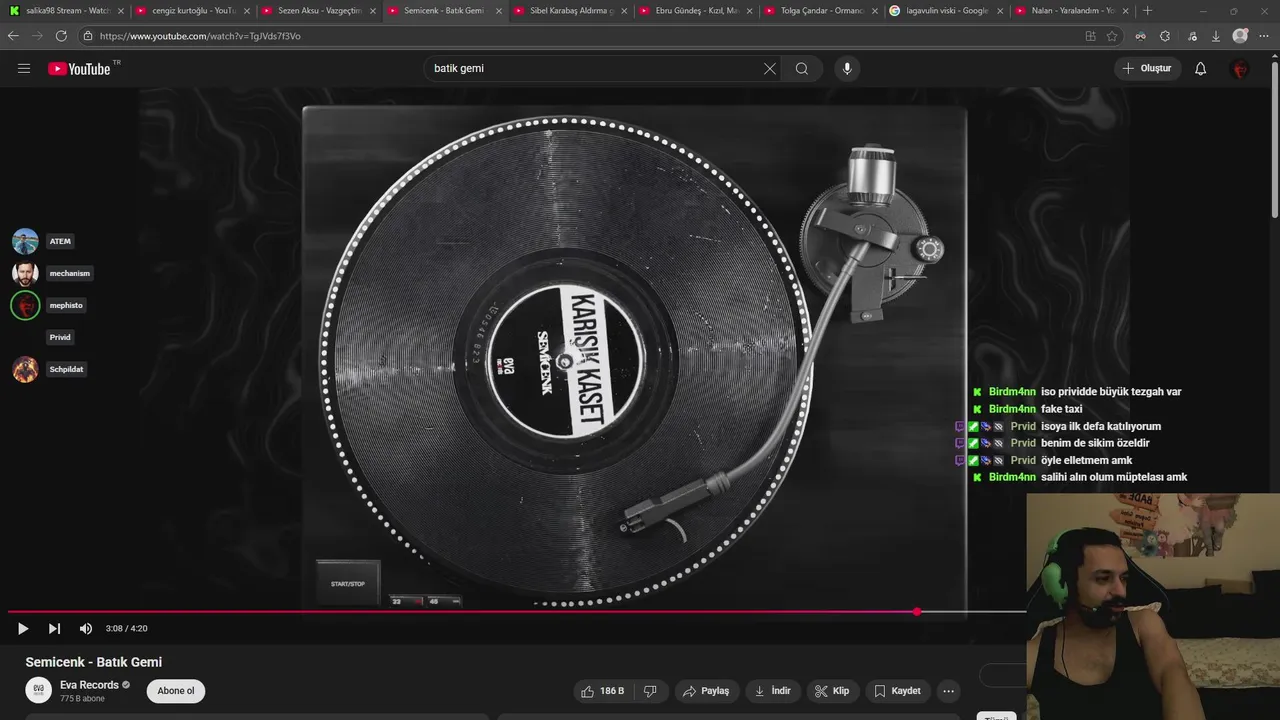
Task: Click the video title Semicenk - Batık Gemi
Action: click(94, 662)
